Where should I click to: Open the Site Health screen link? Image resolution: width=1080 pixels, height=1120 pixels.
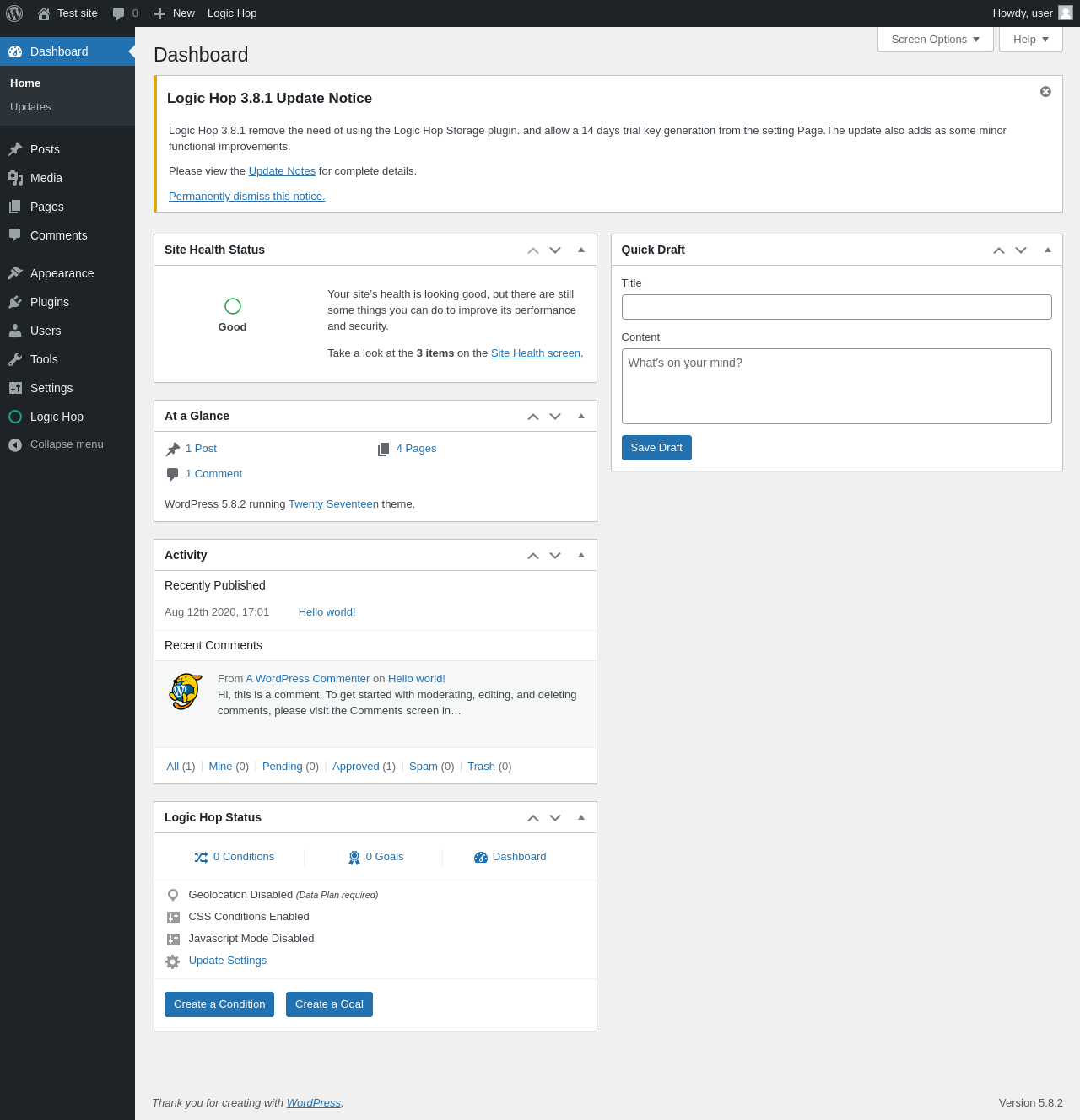click(x=536, y=353)
